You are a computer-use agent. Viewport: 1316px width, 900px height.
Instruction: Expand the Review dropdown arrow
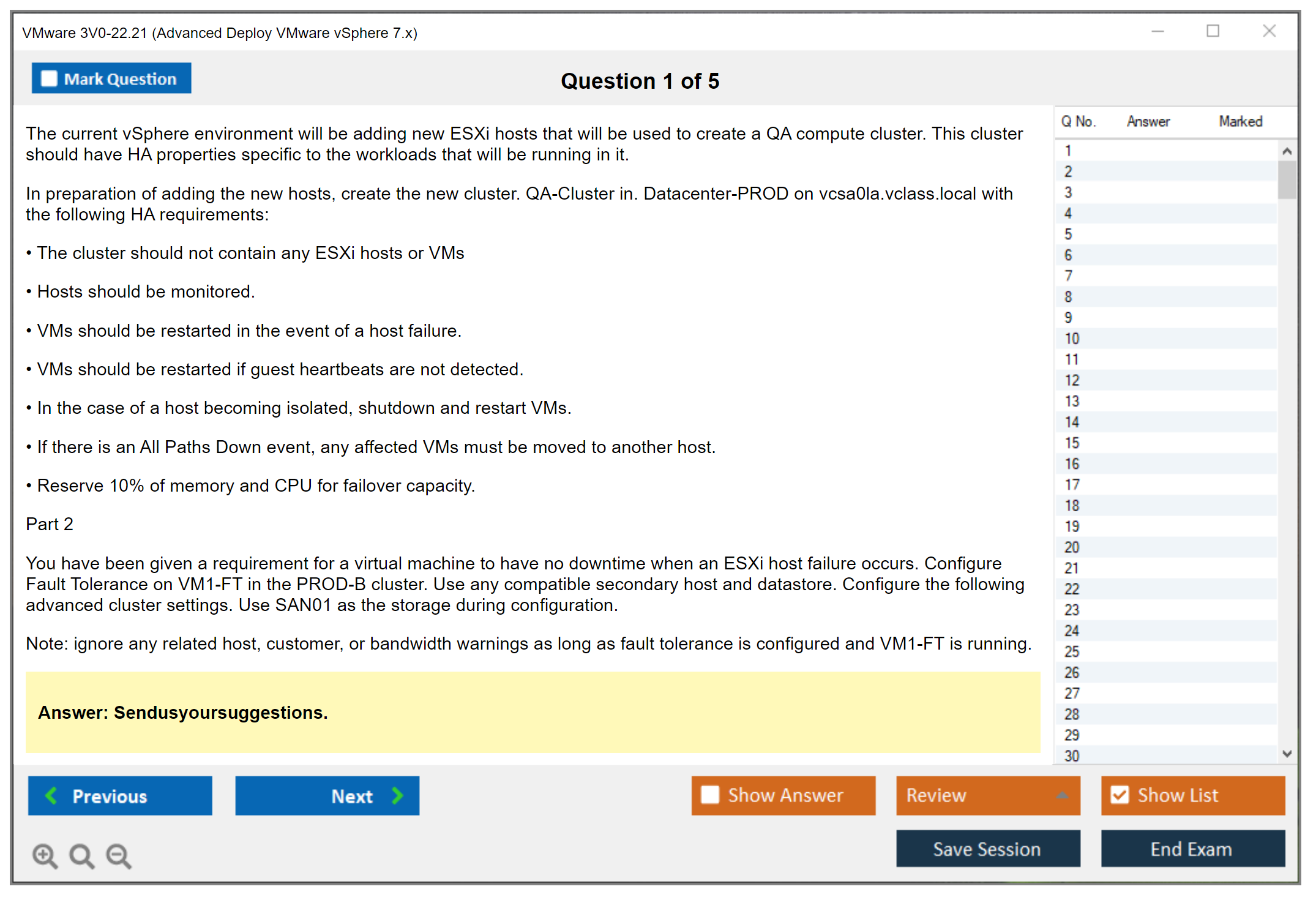click(1062, 795)
